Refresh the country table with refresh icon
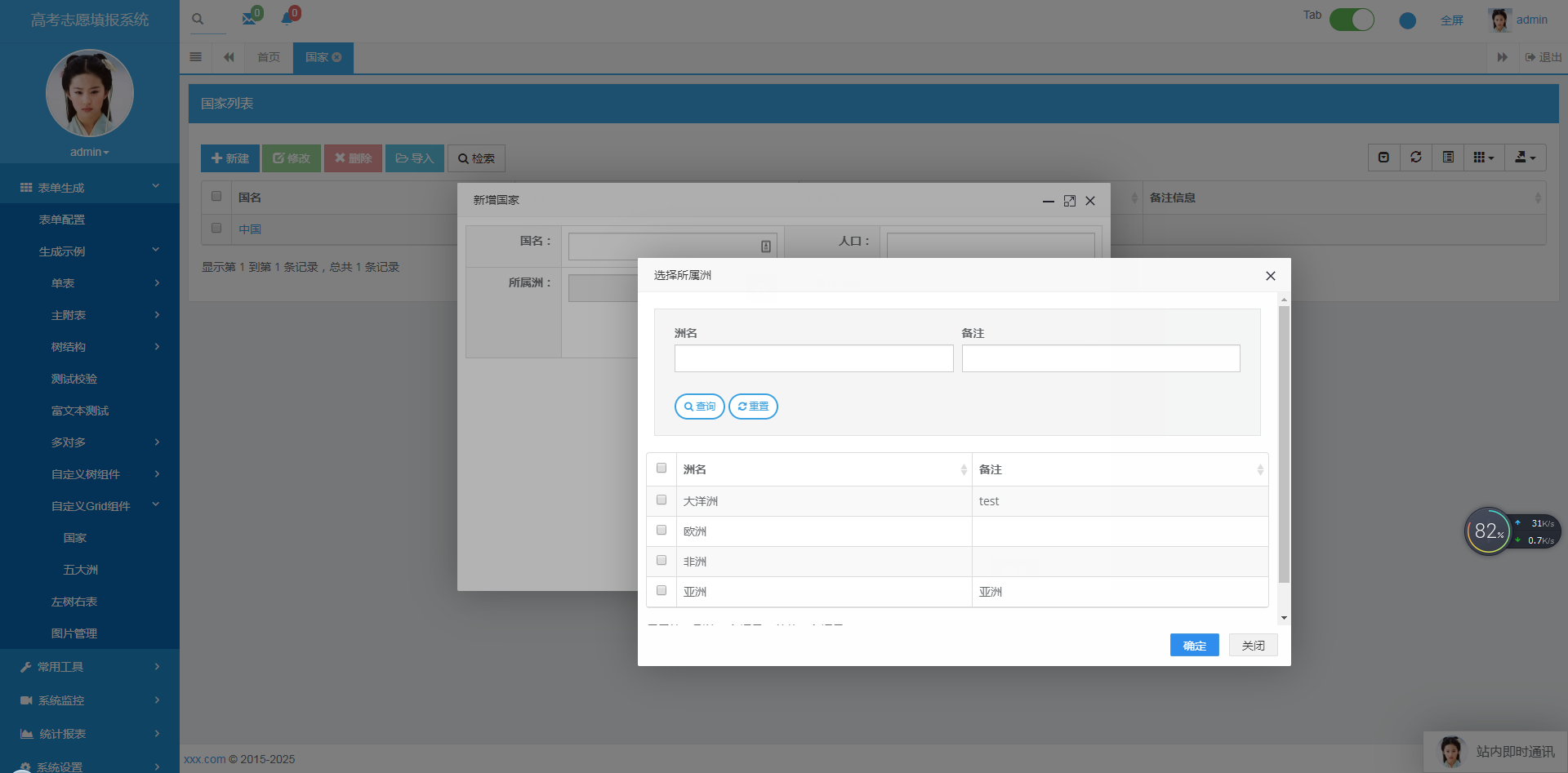 tap(1416, 157)
